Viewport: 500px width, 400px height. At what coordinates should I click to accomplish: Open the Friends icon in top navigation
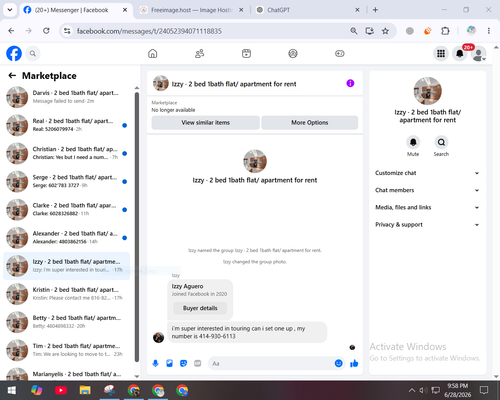tap(199, 53)
